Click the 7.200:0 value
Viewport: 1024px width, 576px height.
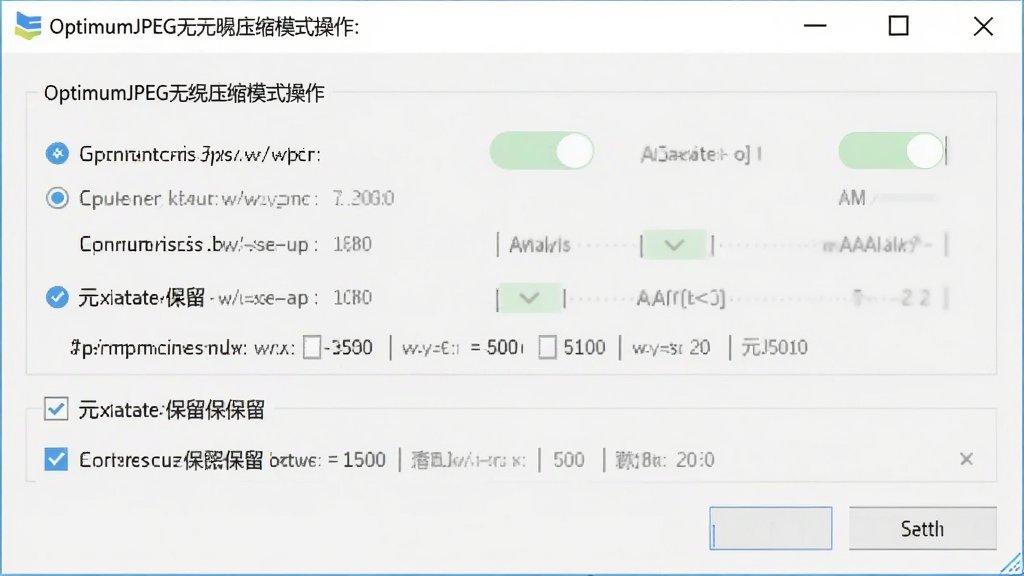[363, 199]
